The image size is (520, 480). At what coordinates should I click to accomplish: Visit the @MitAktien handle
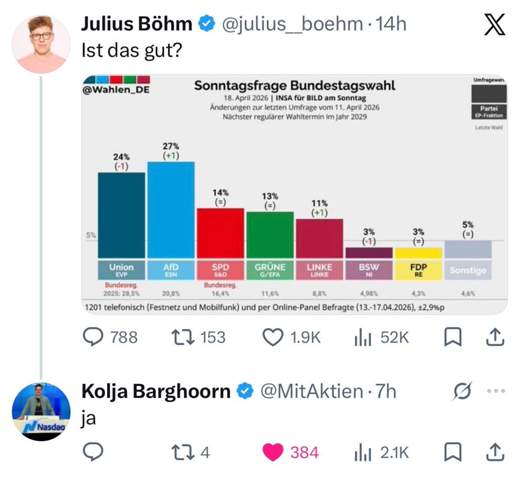[x=312, y=391]
